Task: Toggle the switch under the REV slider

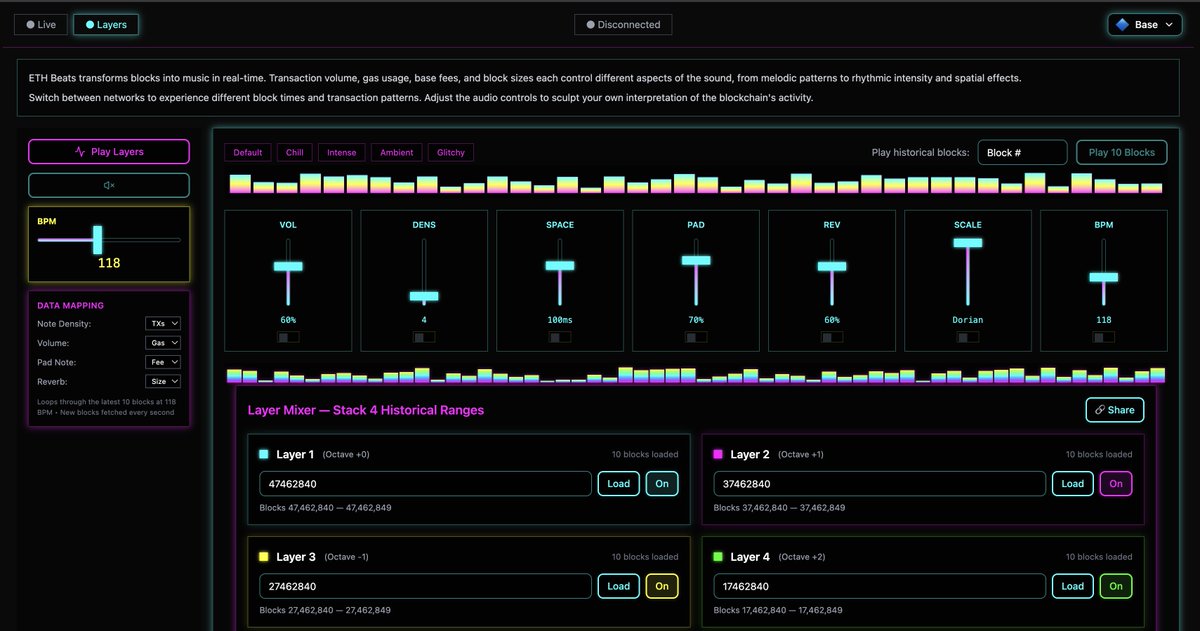Action: point(832,338)
